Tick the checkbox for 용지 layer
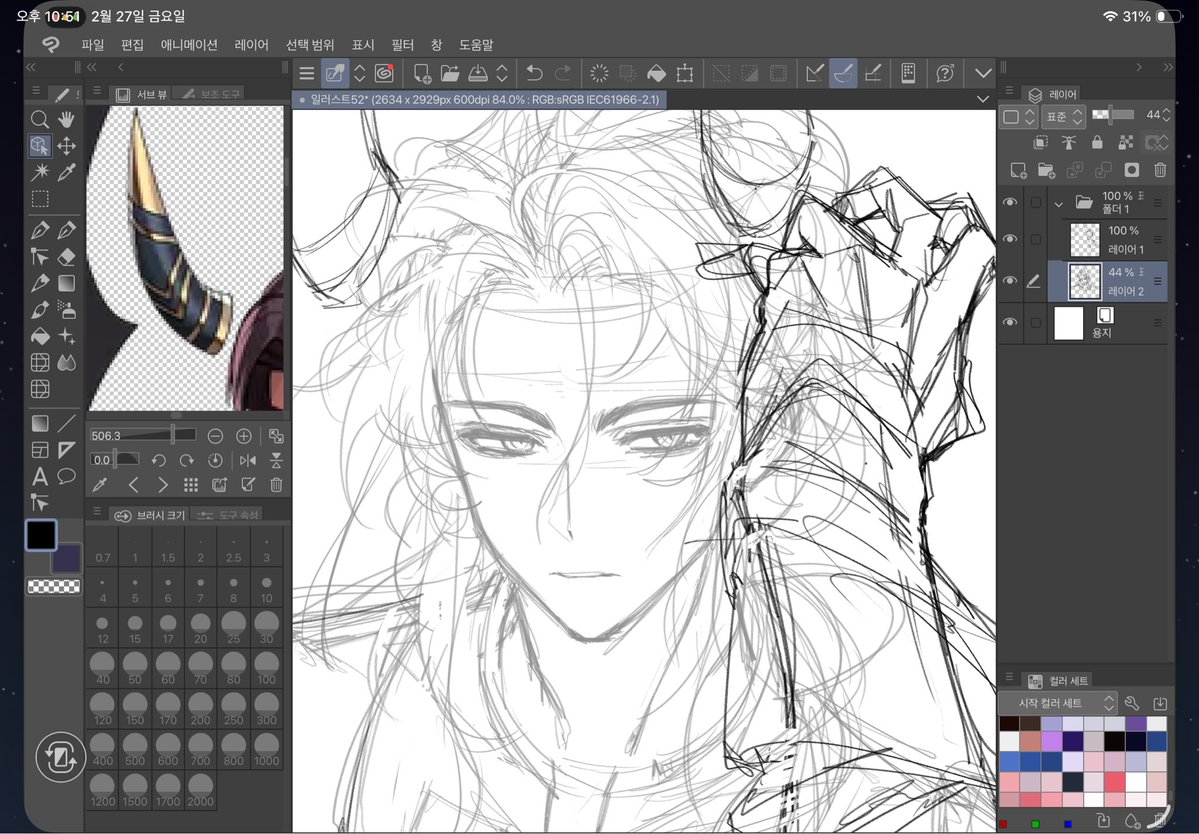This screenshot has width=1199, height=834. click(1036, 323)
